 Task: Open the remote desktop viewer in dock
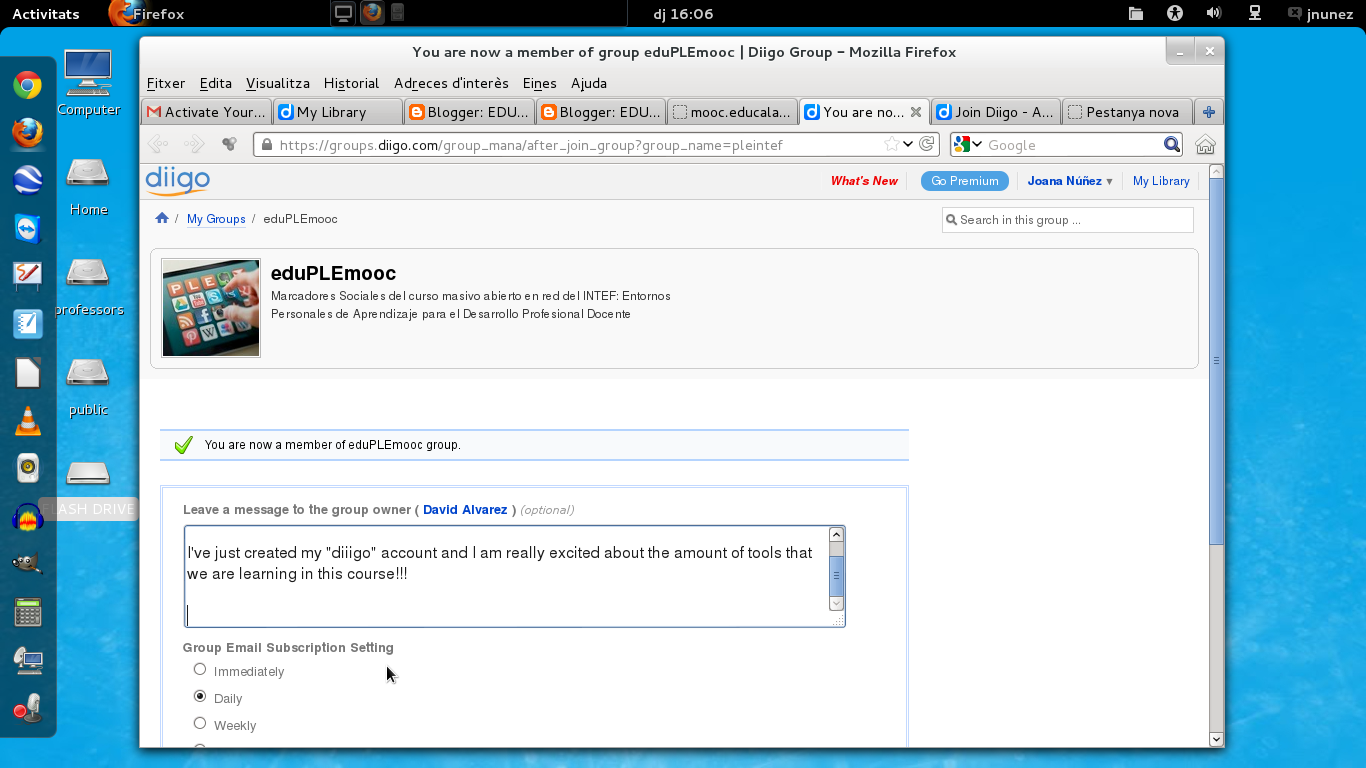(x=28, y=659)
